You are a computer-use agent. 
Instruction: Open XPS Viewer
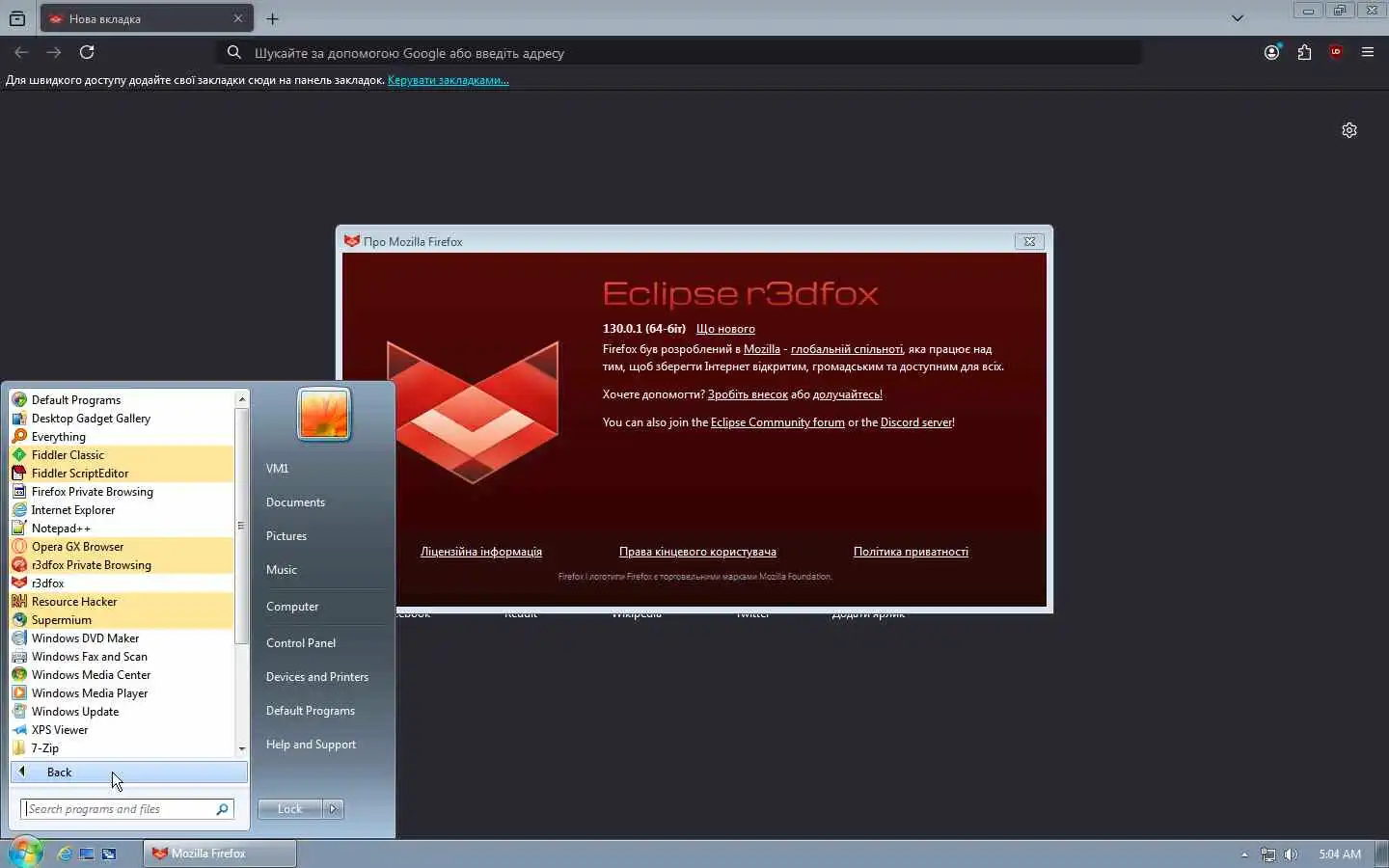point(122,730)
